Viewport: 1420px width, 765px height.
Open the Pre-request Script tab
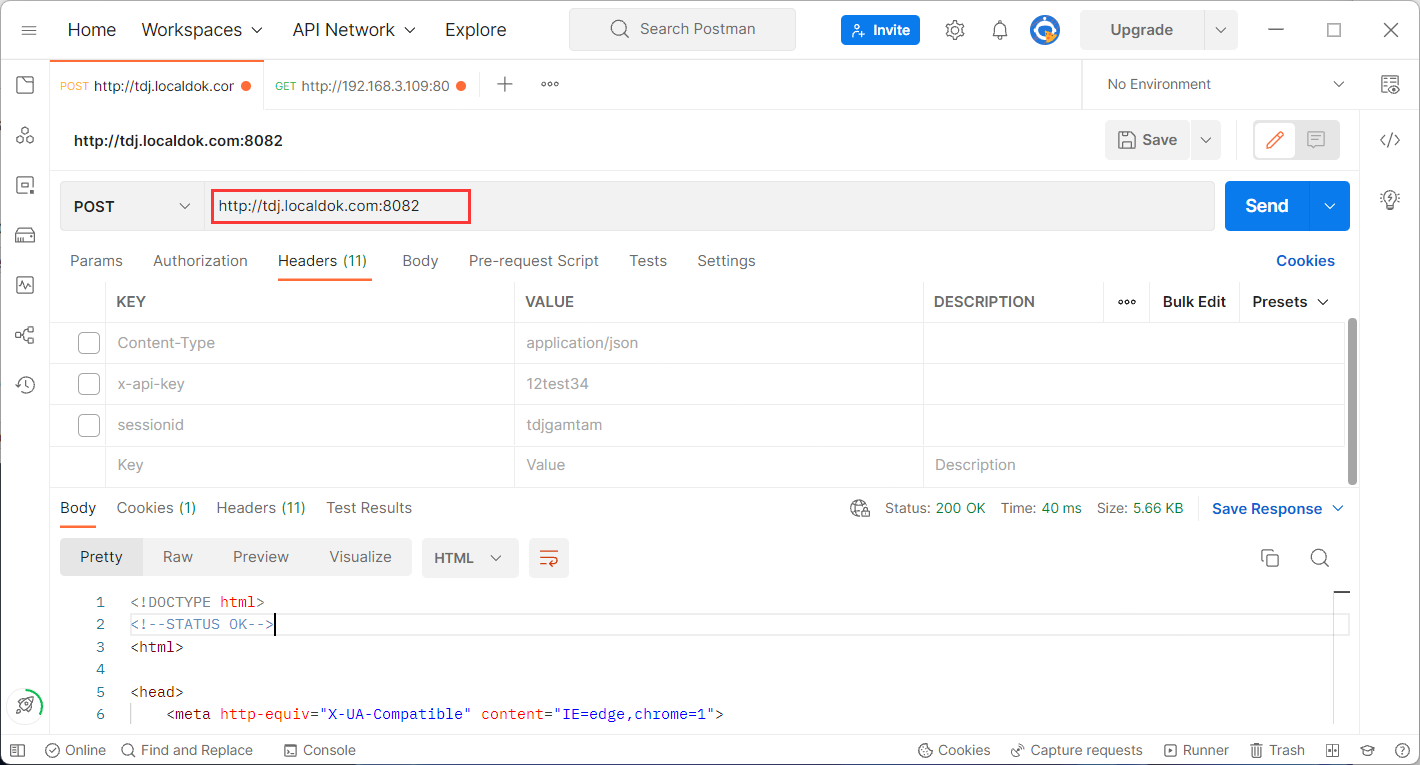click(534, 261)
